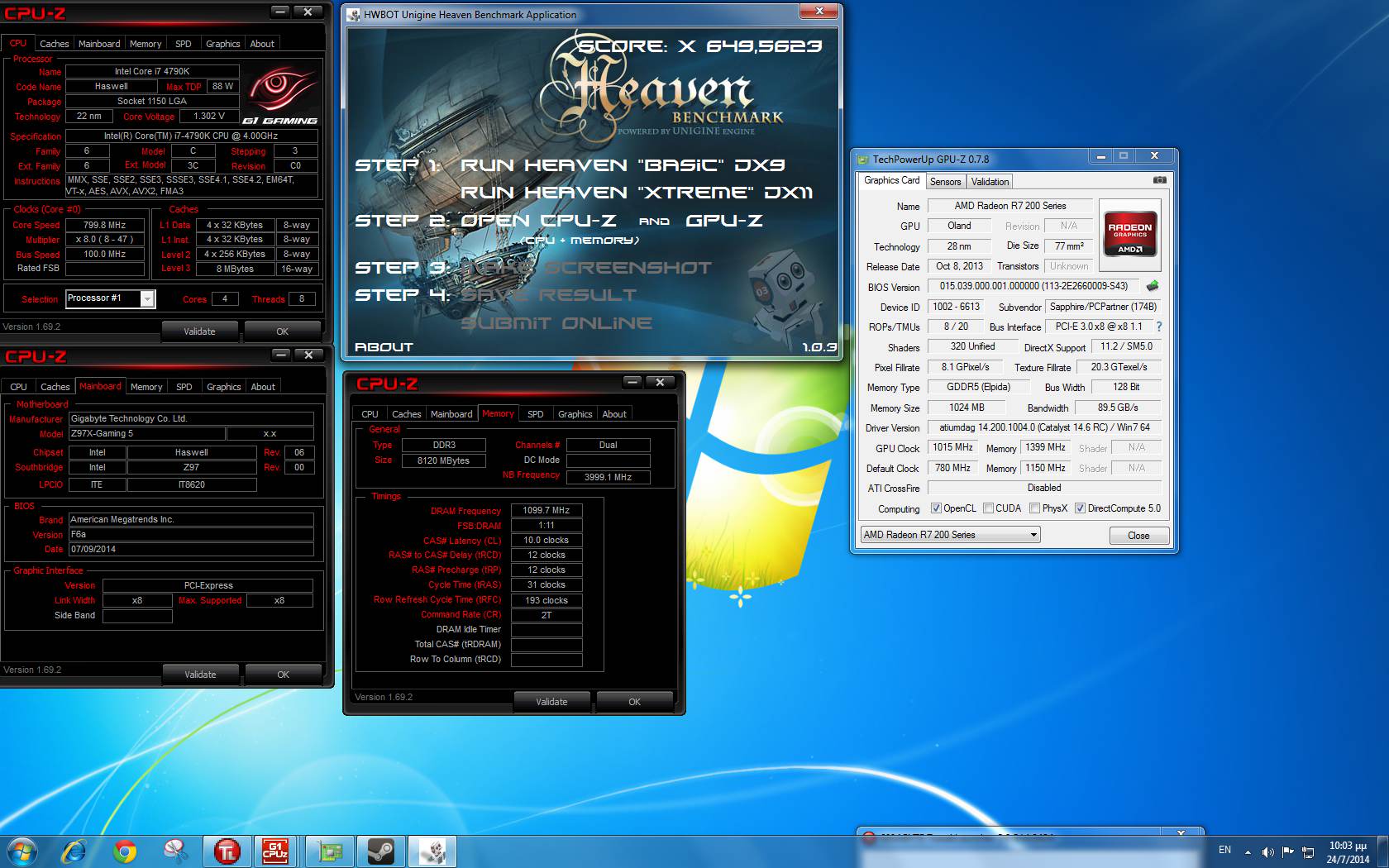Click the Radeon Graphics logo in GPU-Z
This screenshot has height=868, width=1389.
pyautogui.click(x=1130, y=236)
